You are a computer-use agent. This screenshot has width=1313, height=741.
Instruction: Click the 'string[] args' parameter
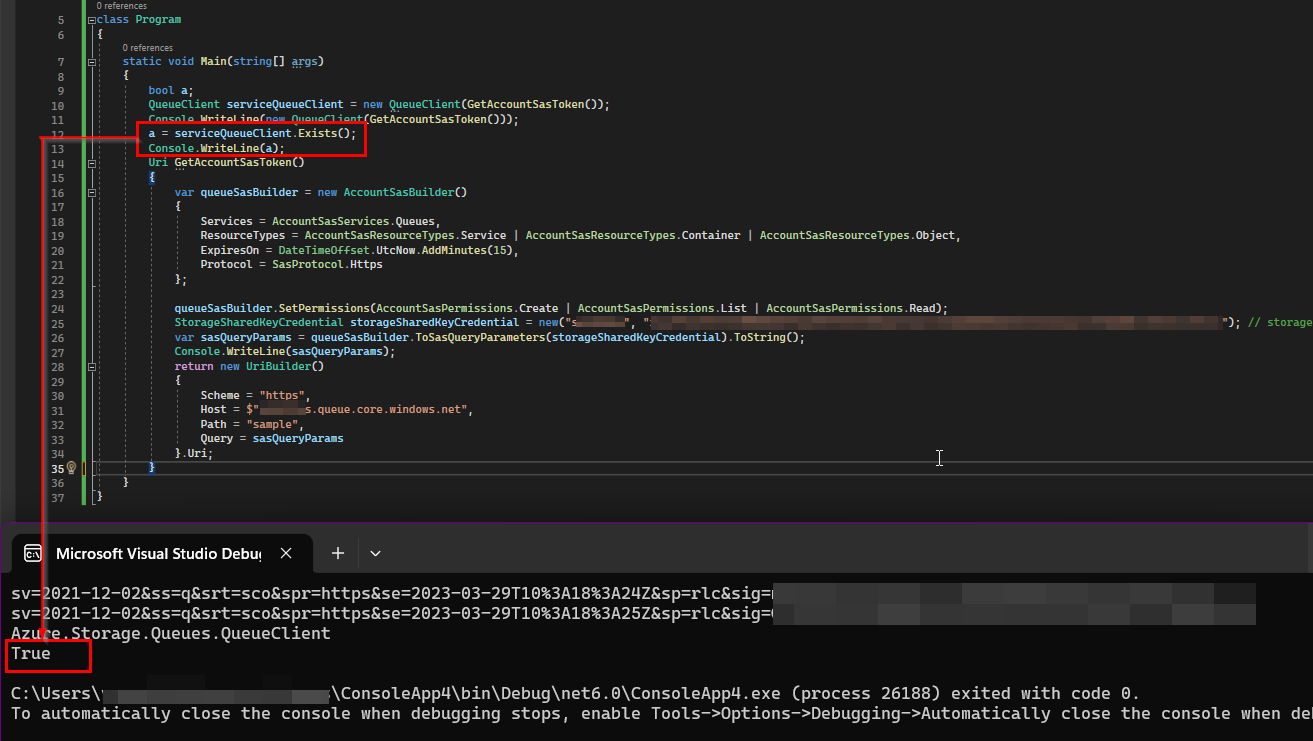click(278, 62)
